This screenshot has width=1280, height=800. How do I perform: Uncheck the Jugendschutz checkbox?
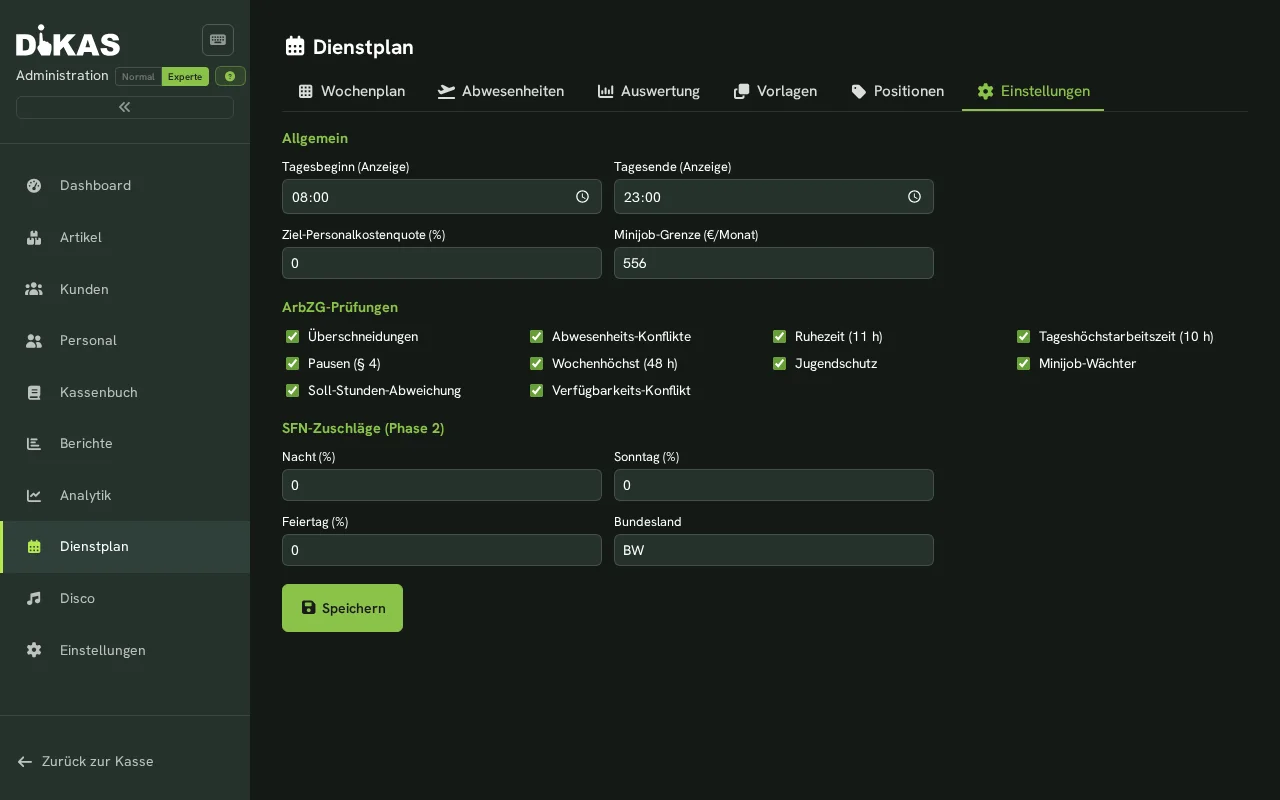pos(780,363)
